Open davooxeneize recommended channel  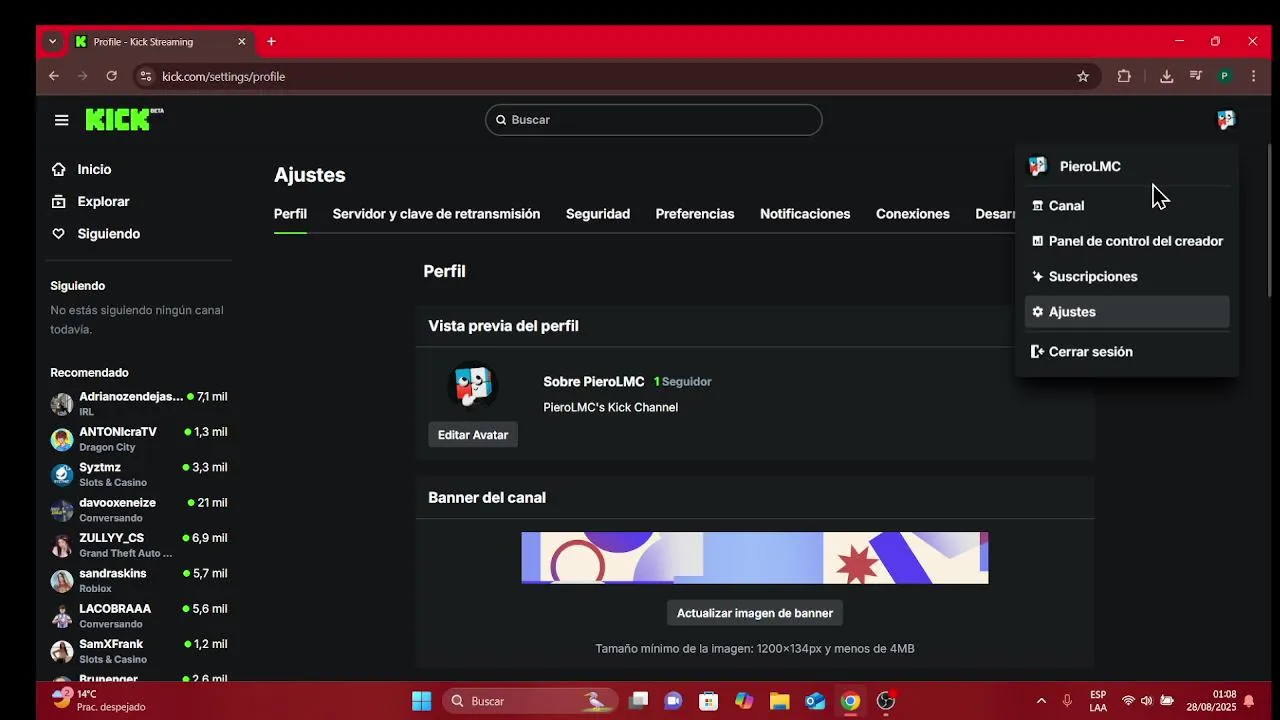pos(140,510)
